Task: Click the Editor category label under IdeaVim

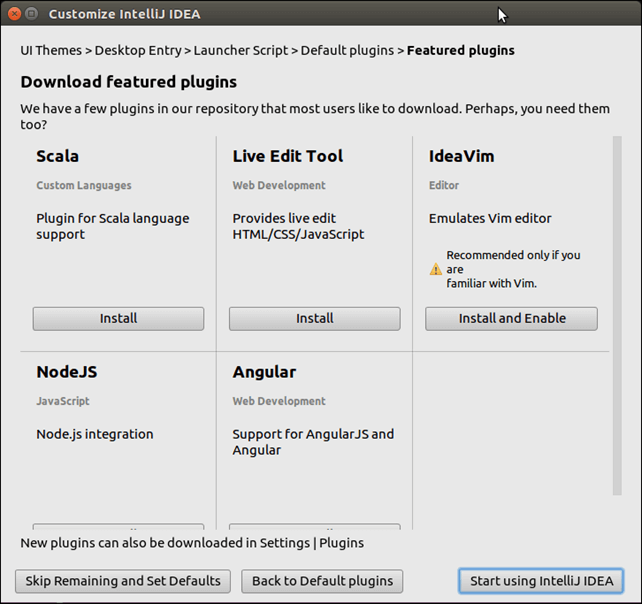Action: click(x=444, y=185)
